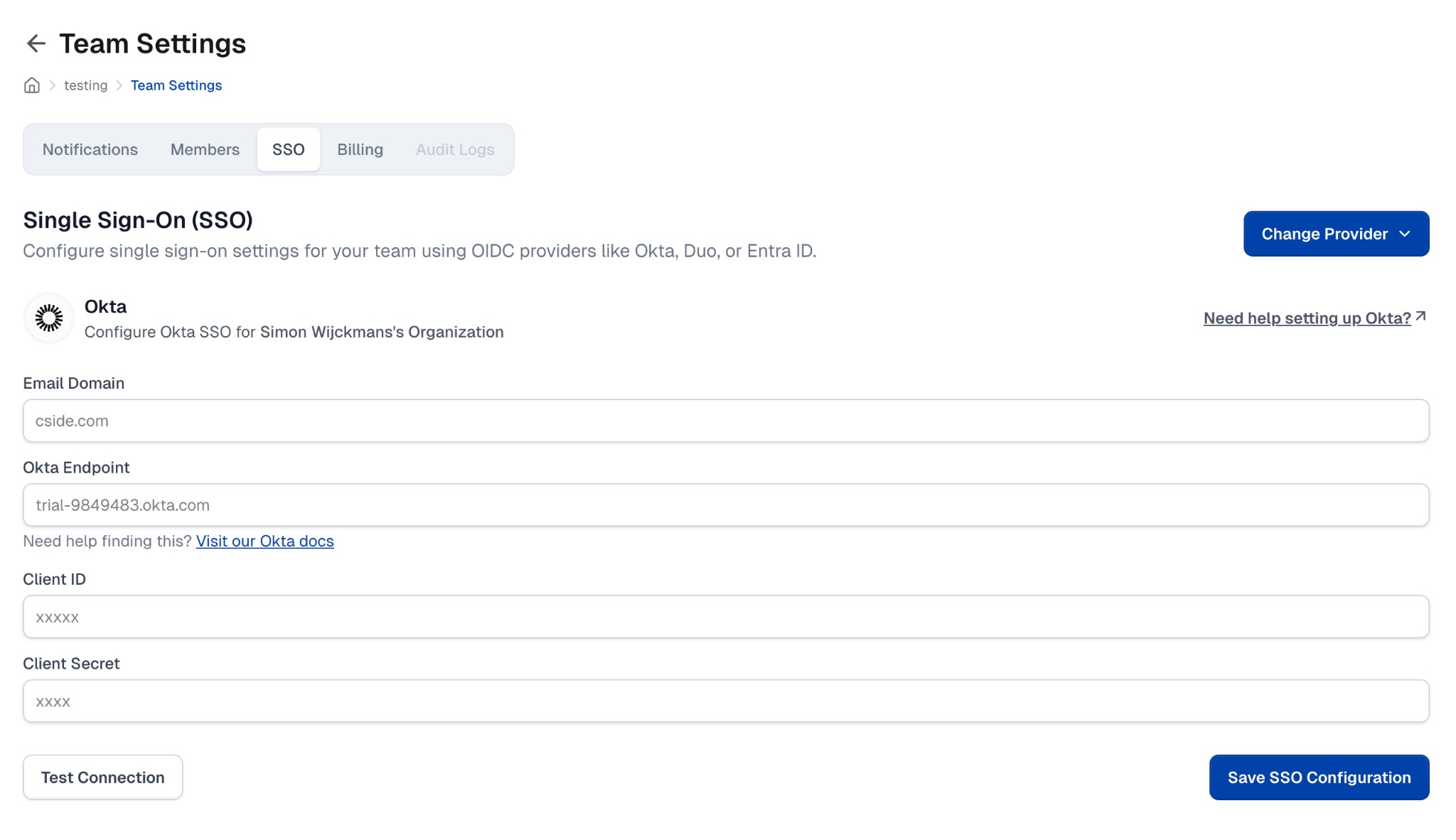Screen dimensions: 1456x840
Task: Switch to the Notifications tab
Action: 90,149
